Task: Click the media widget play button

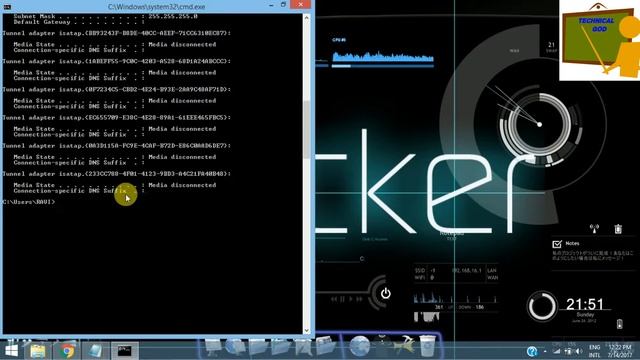Action: [350, 299]
